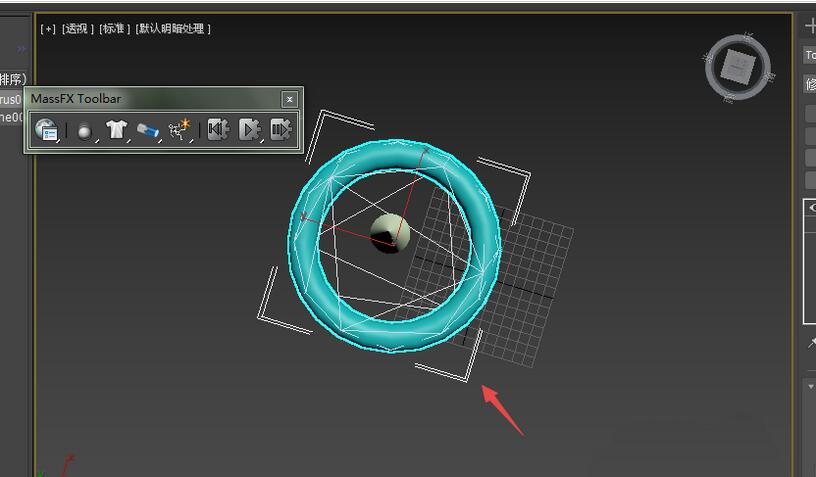Start the MassFX simulation playback
The width and height of the screenshot is (816, 477).
tap(249, 130)
